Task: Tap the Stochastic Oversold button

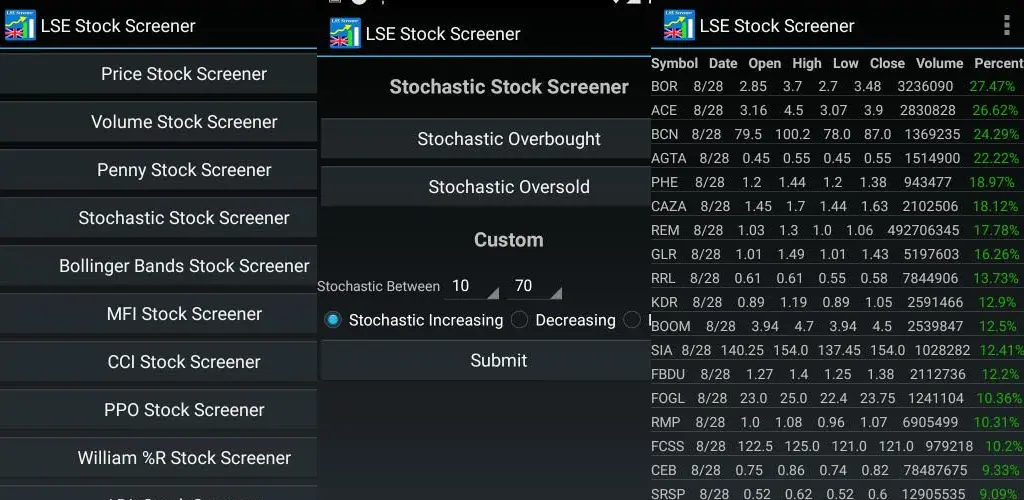Action: point(486,187)
